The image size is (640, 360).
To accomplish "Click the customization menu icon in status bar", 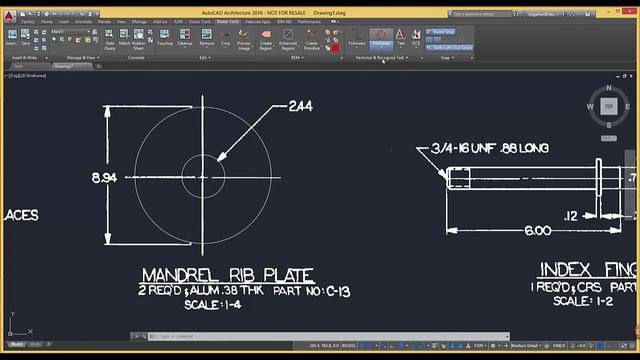I will [x=632, y=346].
